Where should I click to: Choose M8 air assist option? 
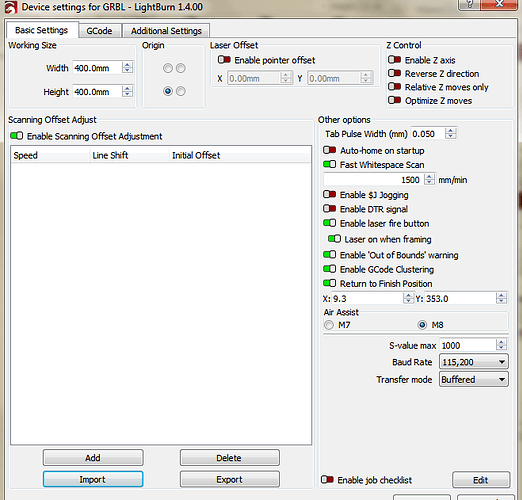(x=422, y=325)
